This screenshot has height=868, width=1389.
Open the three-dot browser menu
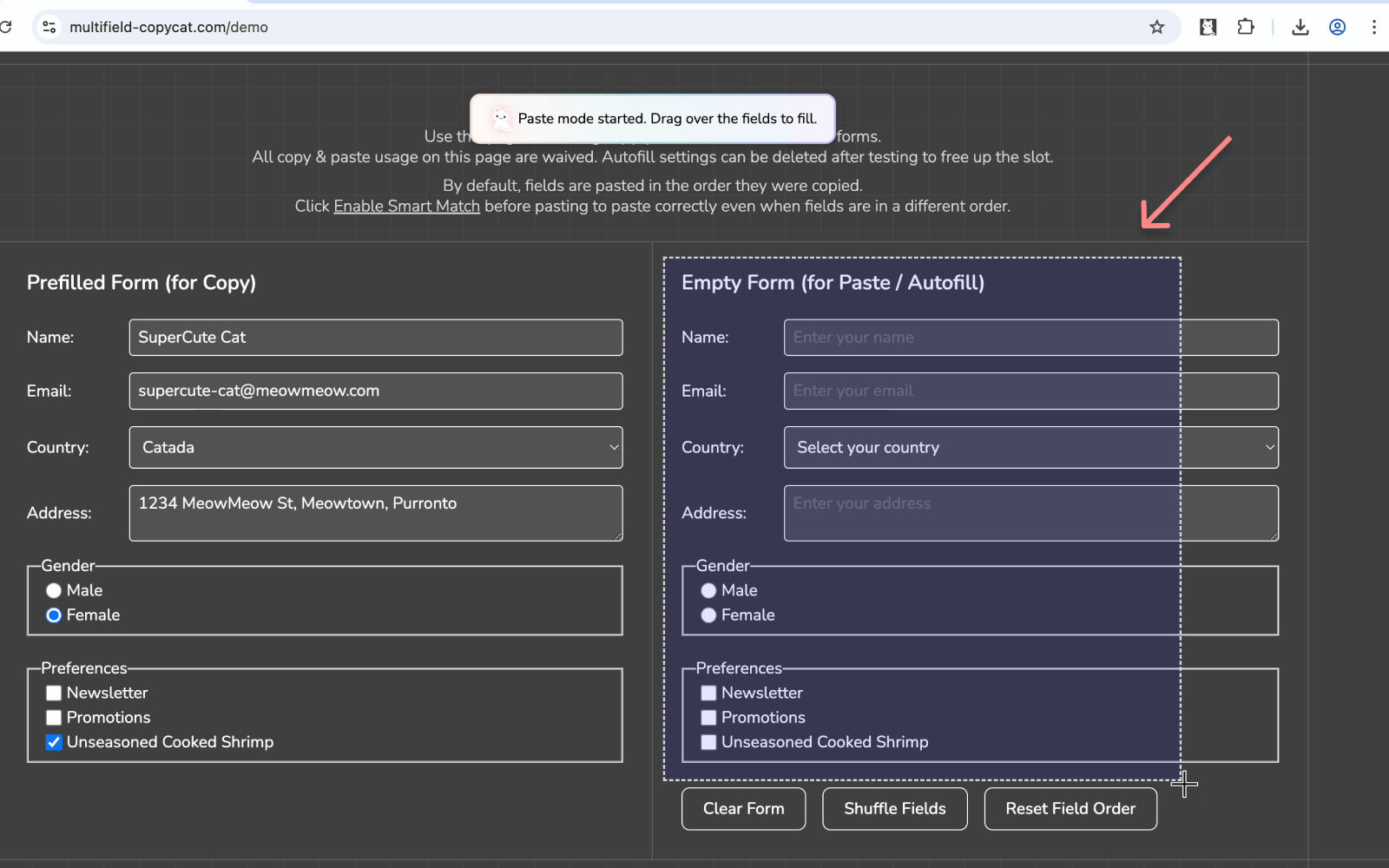(1374, 27)
